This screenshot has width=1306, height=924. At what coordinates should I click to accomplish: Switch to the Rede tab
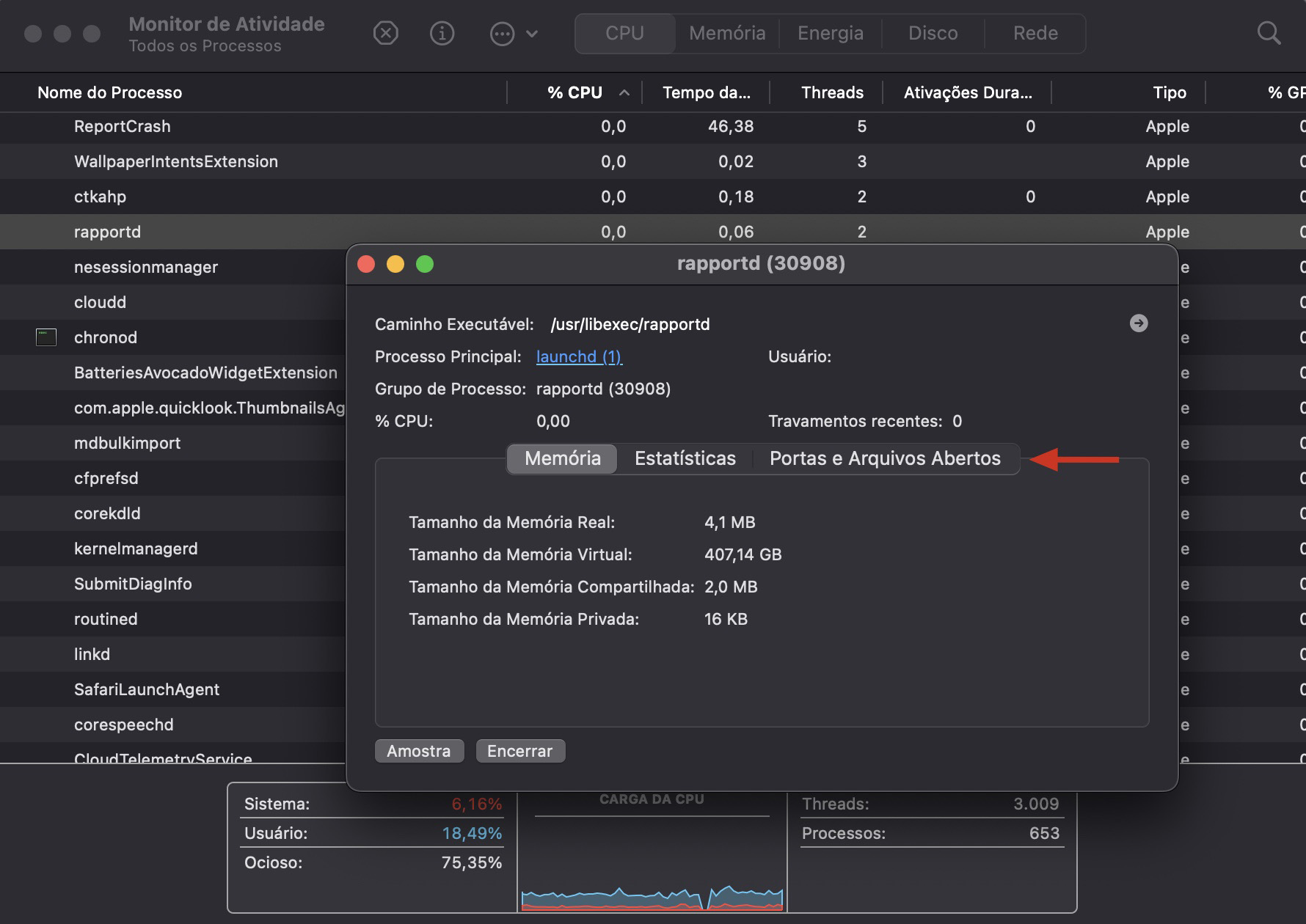click(1035, 33)
